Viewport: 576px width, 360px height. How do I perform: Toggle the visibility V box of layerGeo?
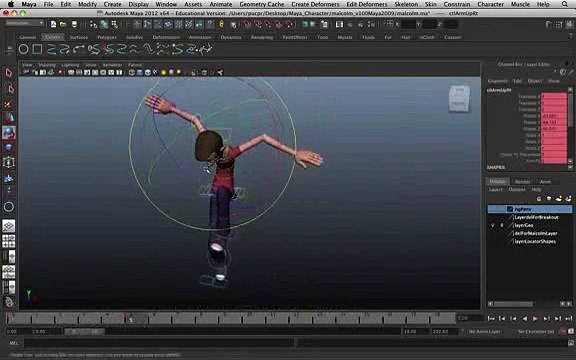point(493,225)
